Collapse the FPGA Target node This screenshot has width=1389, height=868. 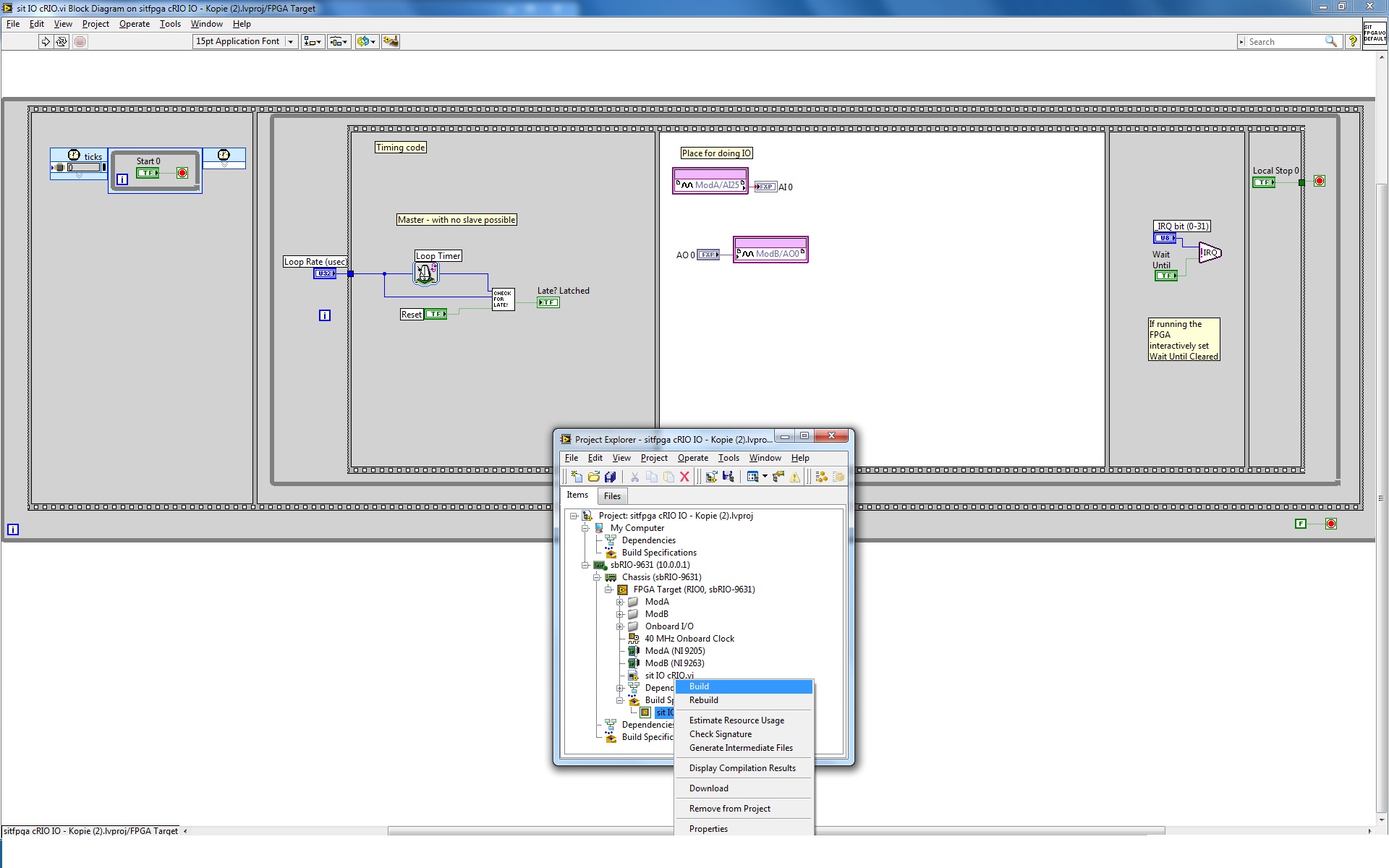[x=608, y=590]
